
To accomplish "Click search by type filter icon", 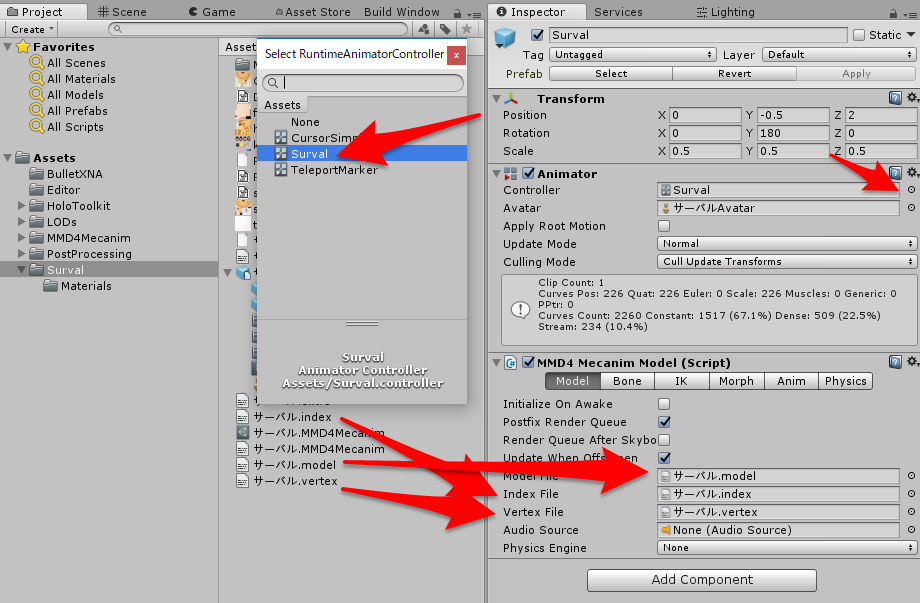I will [424, 29].
